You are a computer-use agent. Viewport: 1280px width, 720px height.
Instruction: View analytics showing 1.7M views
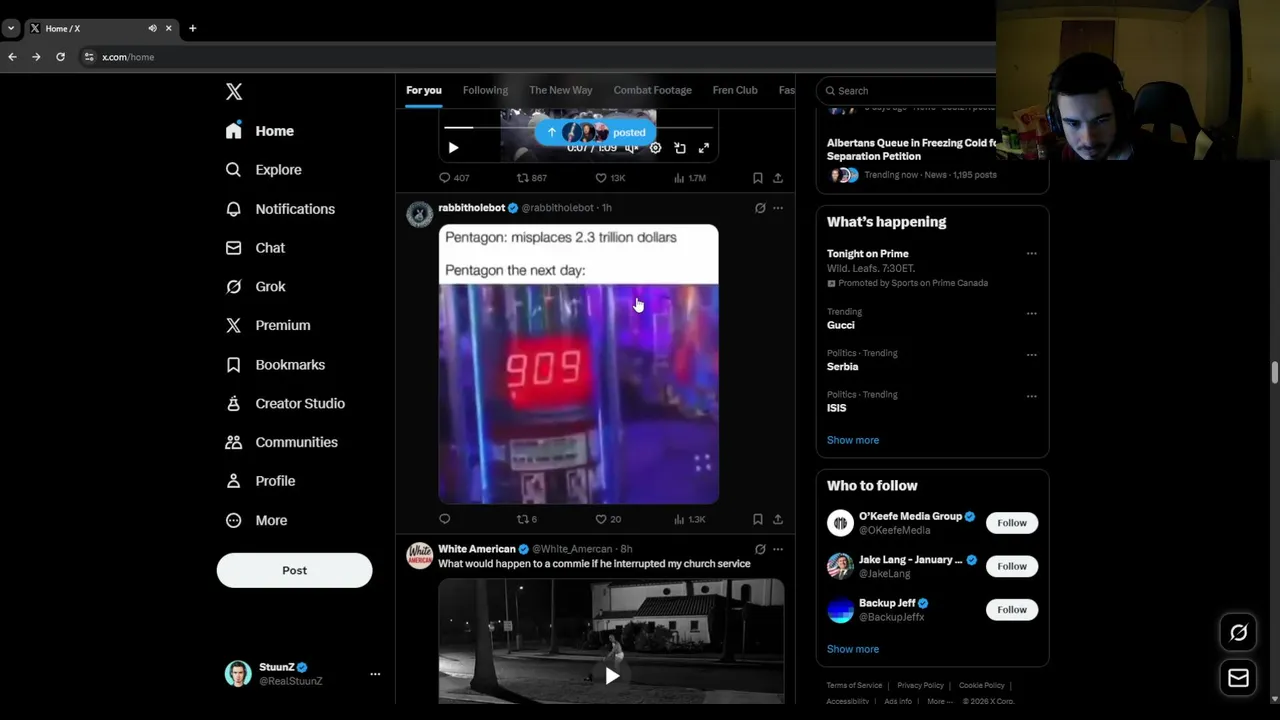pos(690,178)
